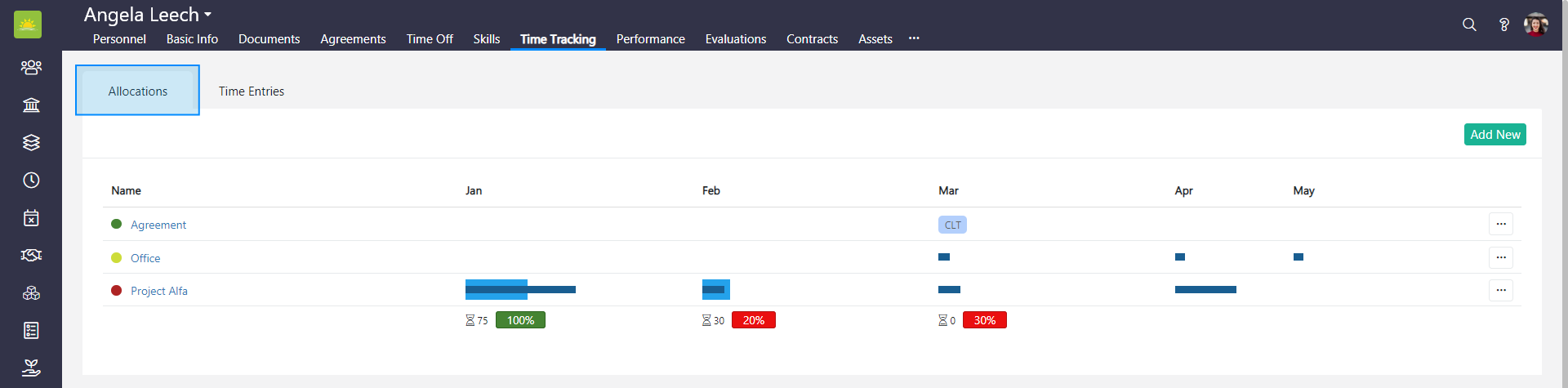
Task: Expand the overflow ellipsis after Assets tab
Action: tap(914, 38)
